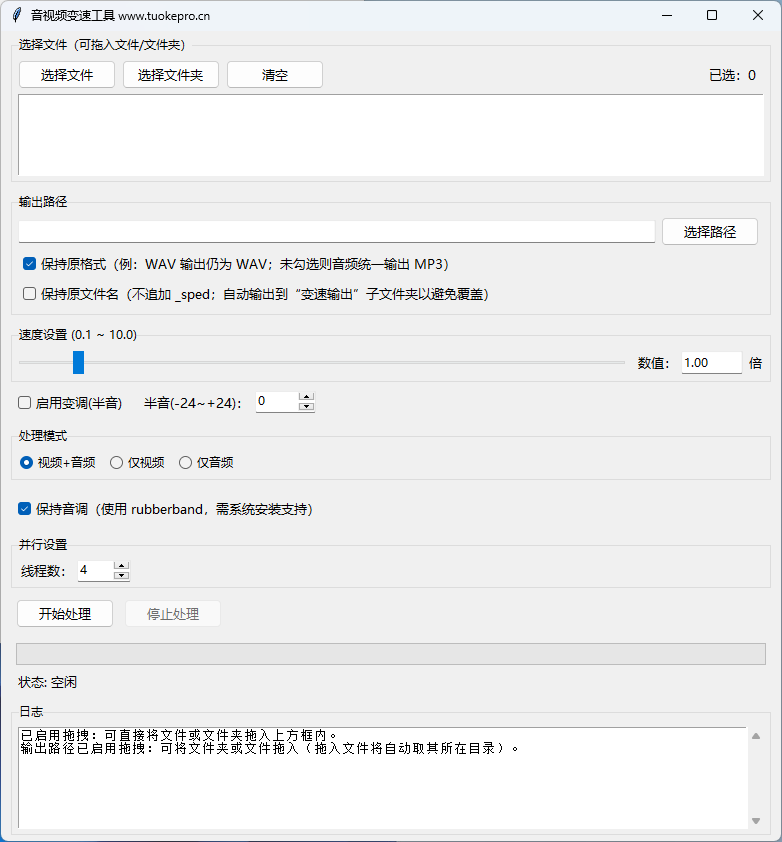Viewport: 782px width, 842px height.
Task: Select the 仅音频 radio option
Action: (185, 462)
